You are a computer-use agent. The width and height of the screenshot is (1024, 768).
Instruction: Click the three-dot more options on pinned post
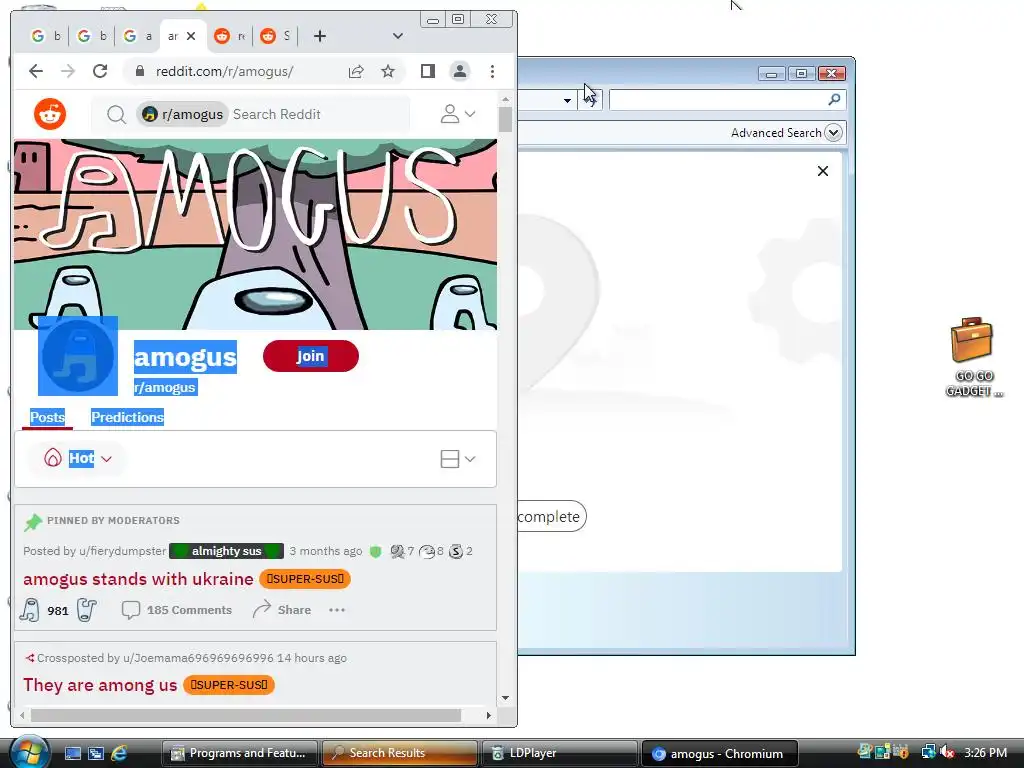coord(337,610)
